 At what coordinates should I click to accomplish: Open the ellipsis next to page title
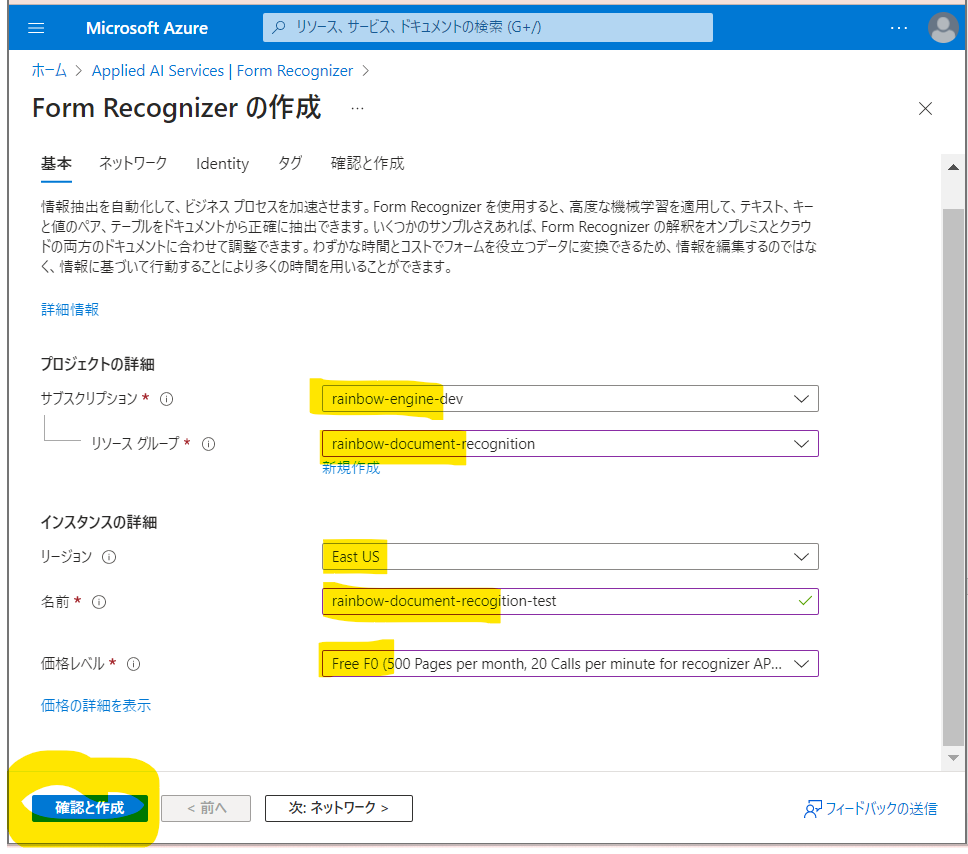tap(357, 109)
